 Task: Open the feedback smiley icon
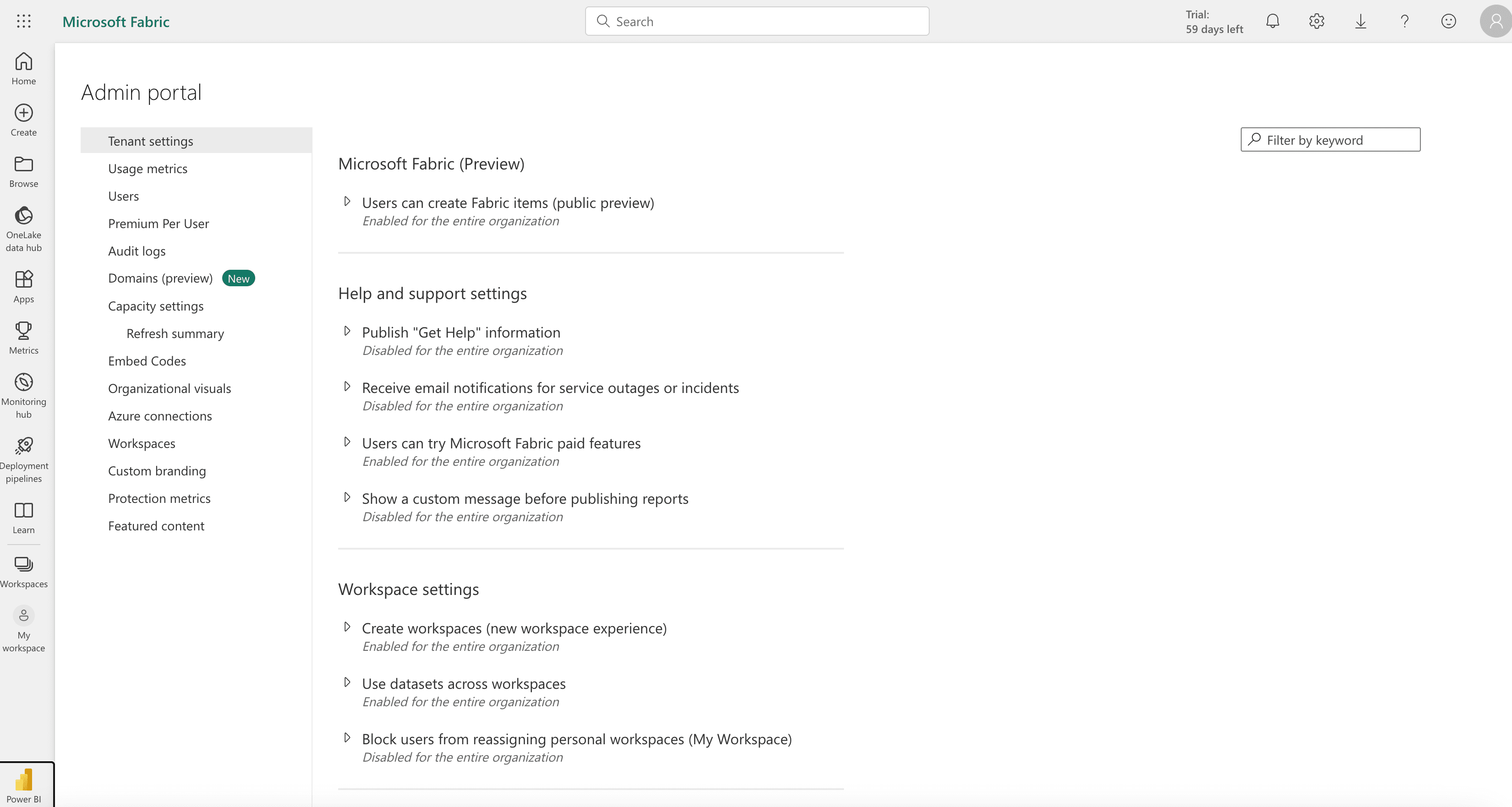point(1449,22)
